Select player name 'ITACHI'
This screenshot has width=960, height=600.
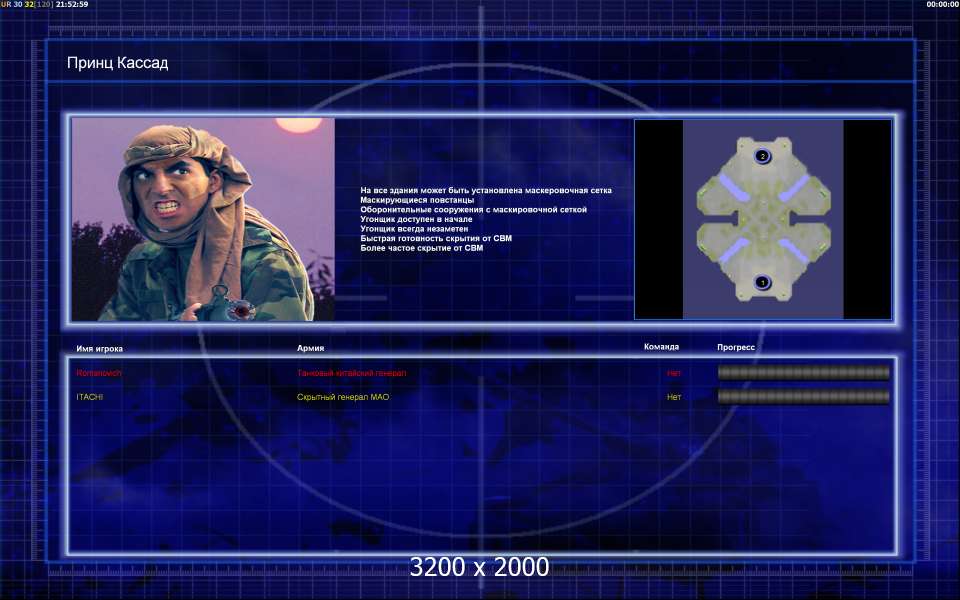[x=90, y=397]
